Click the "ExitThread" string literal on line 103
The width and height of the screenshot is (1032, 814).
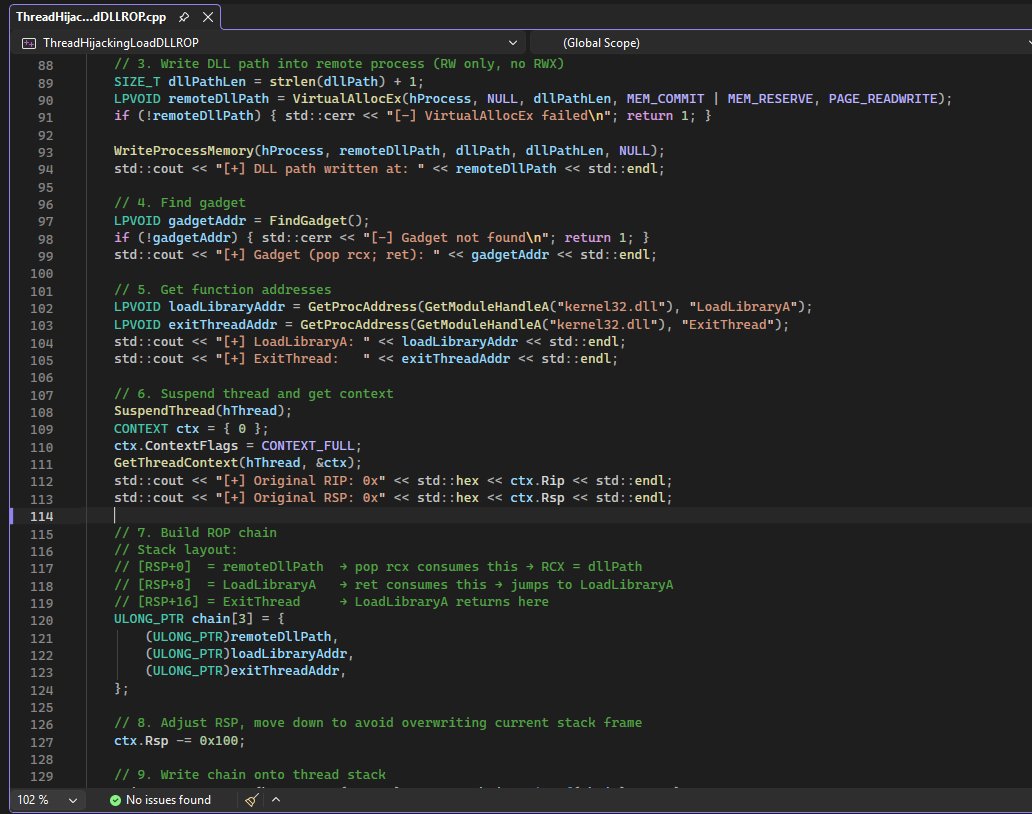point(727,324)
